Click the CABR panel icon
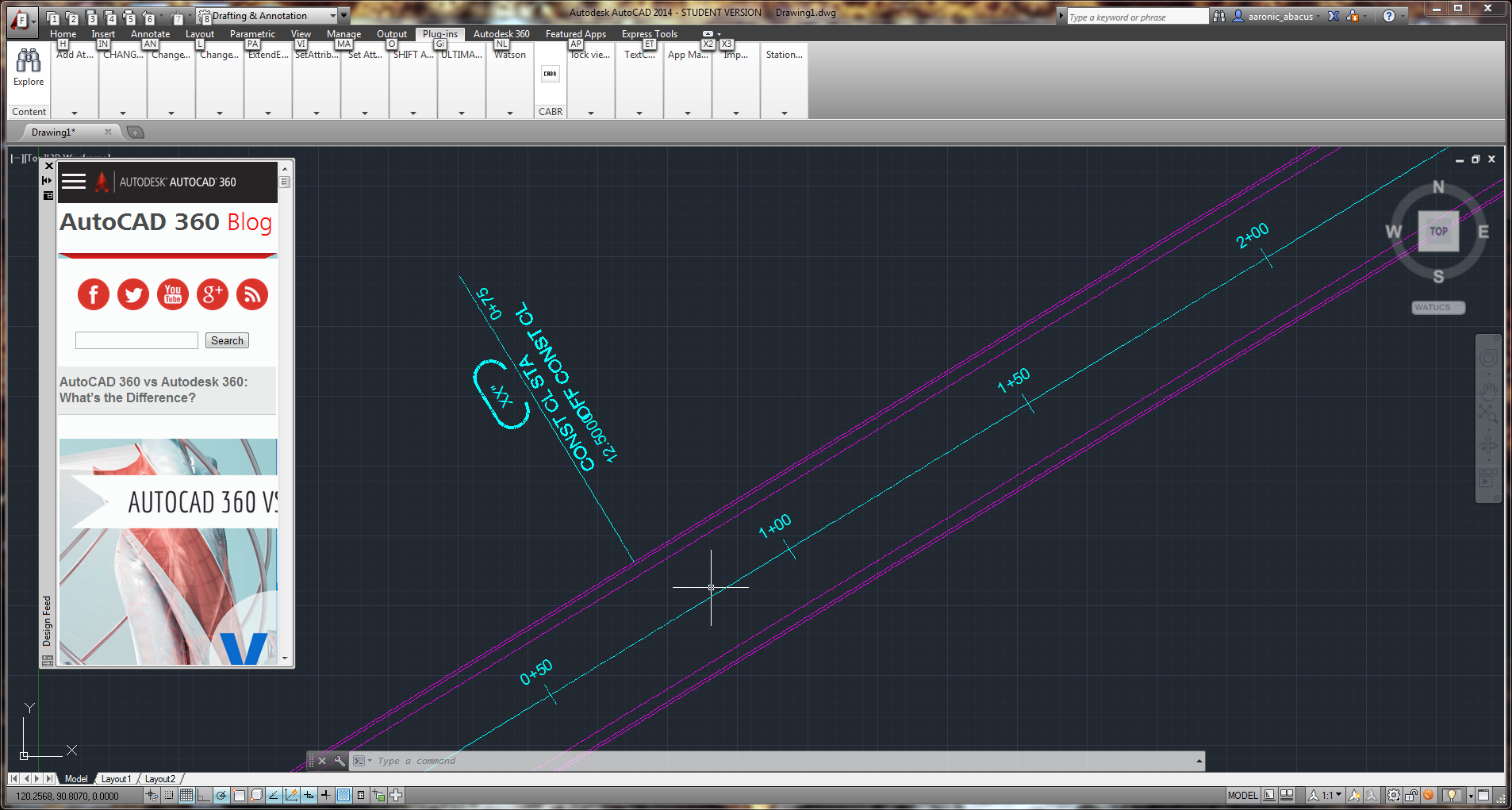1512x810 pixels. (551, 74)
